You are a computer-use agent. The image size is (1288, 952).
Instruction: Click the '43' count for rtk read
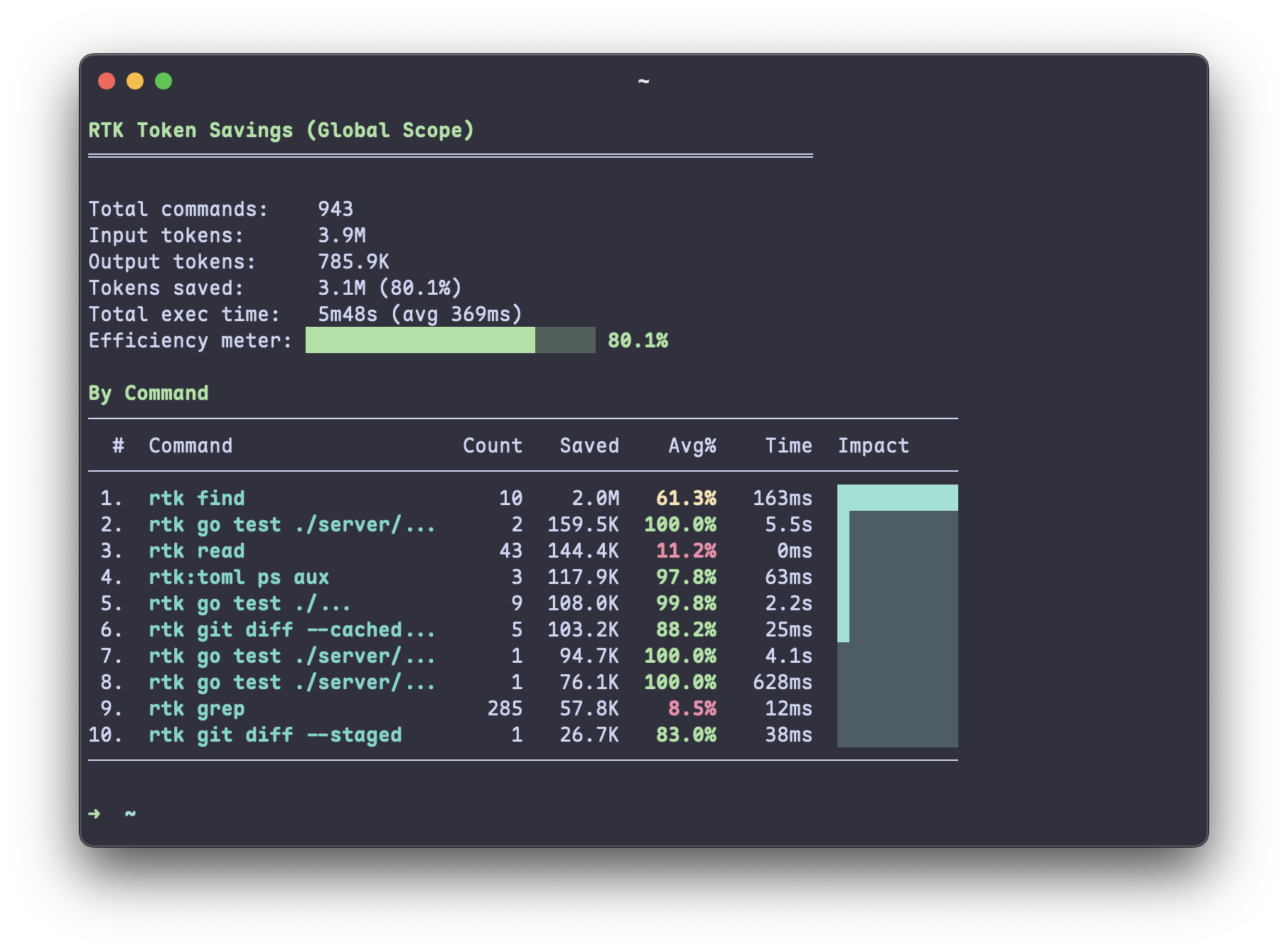510,551
